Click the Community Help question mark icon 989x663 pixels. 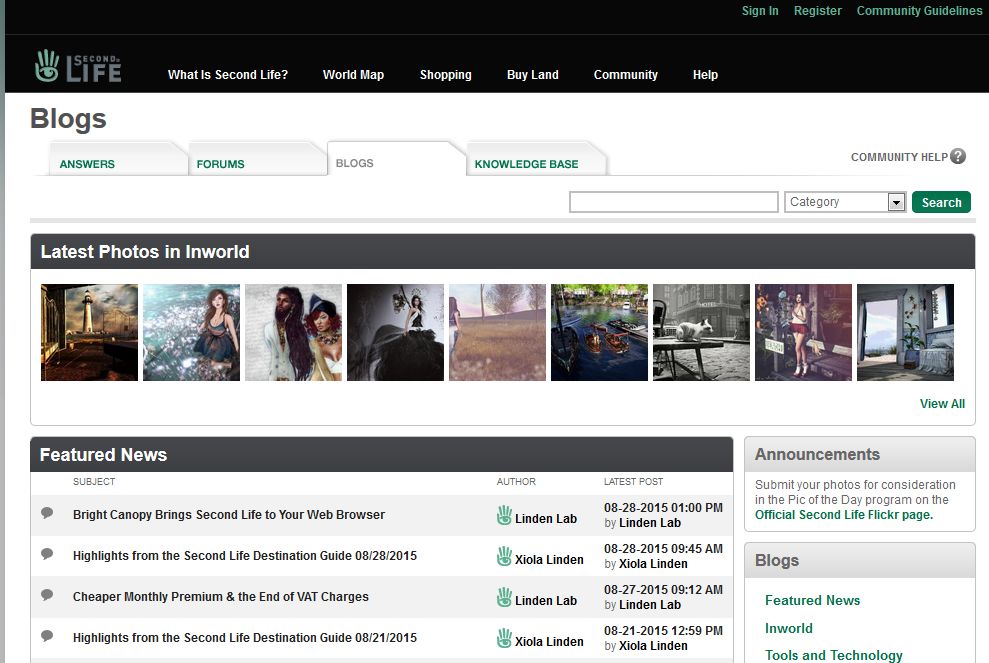point(958,157)
